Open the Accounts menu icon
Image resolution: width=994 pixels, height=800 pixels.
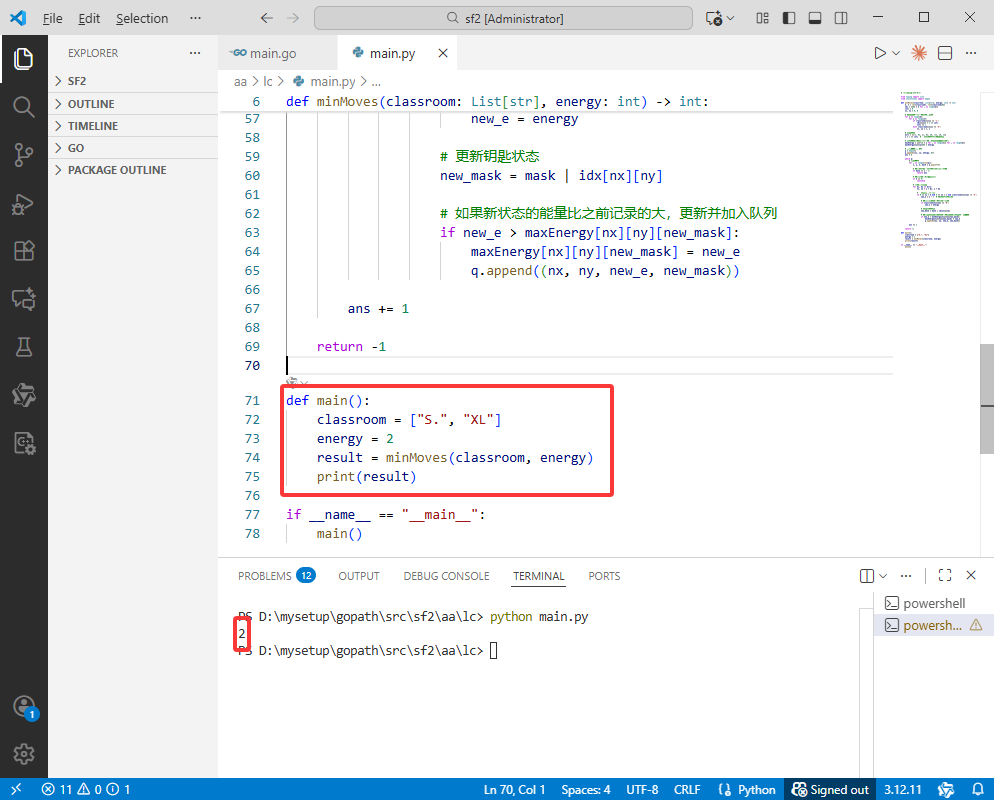tap(23, 706)
